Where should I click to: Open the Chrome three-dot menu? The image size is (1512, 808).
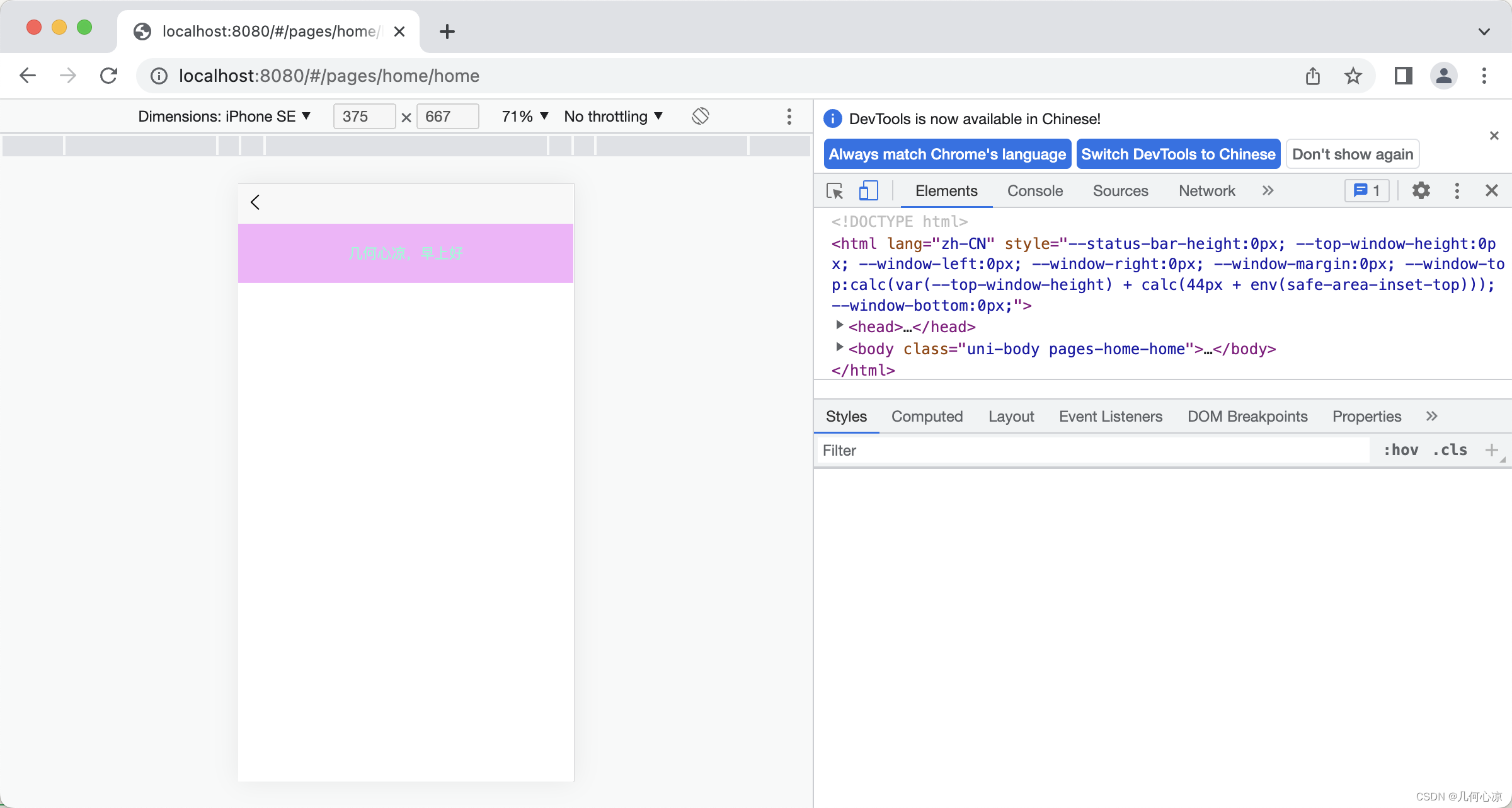click(1484, 76)
